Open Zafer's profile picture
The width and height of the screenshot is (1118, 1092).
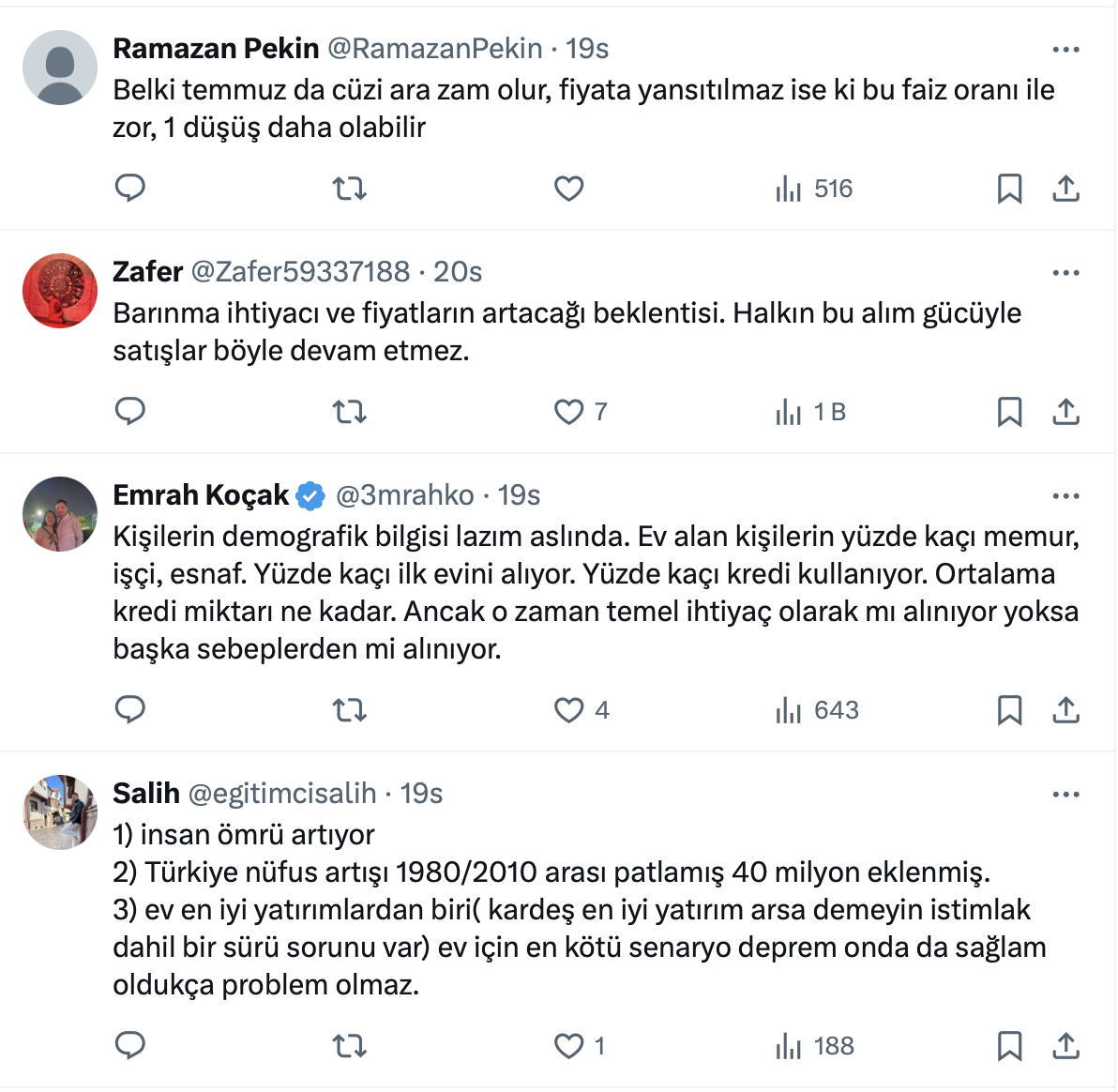click(x=60, y=291)
